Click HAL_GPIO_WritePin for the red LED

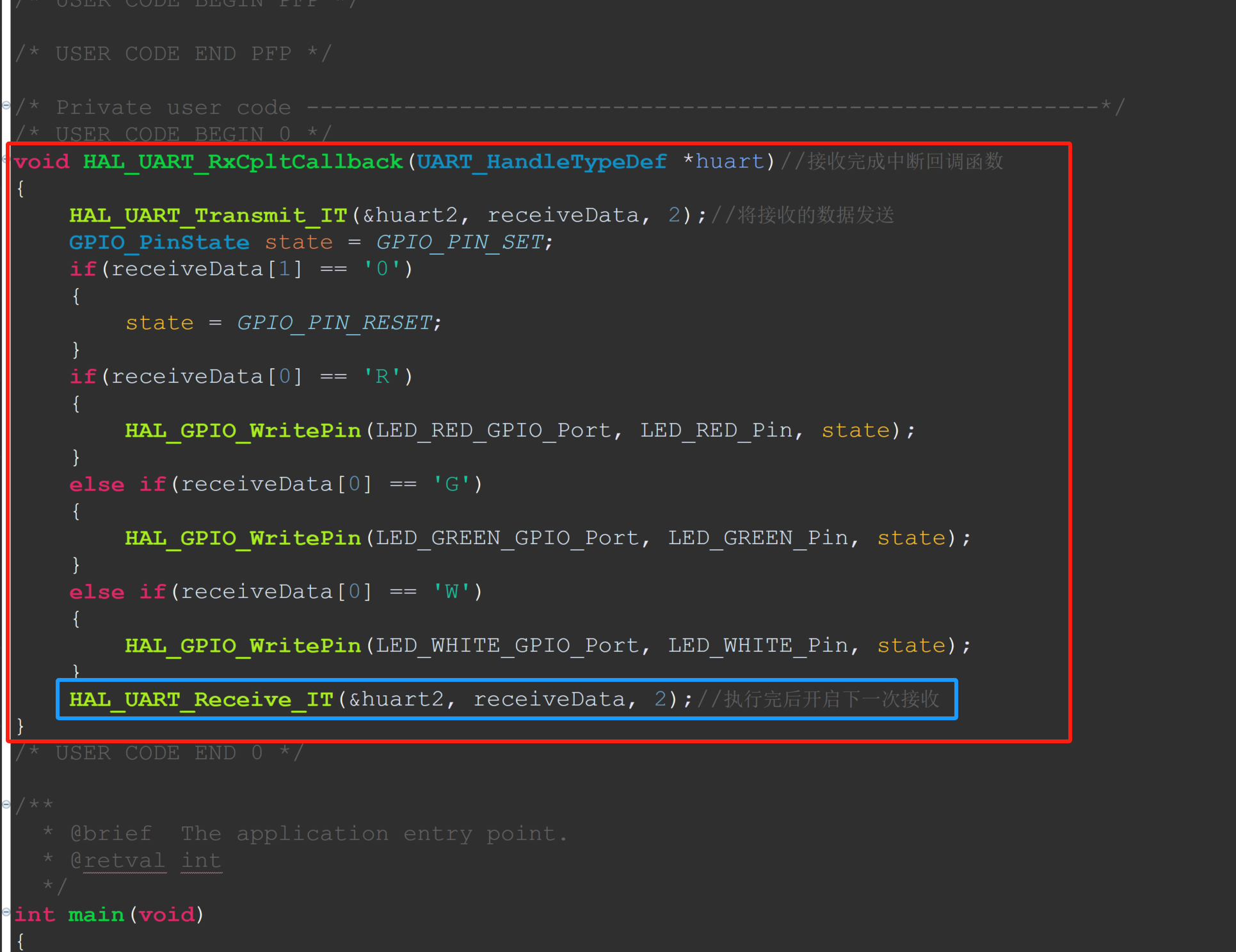tap(243, 430)
